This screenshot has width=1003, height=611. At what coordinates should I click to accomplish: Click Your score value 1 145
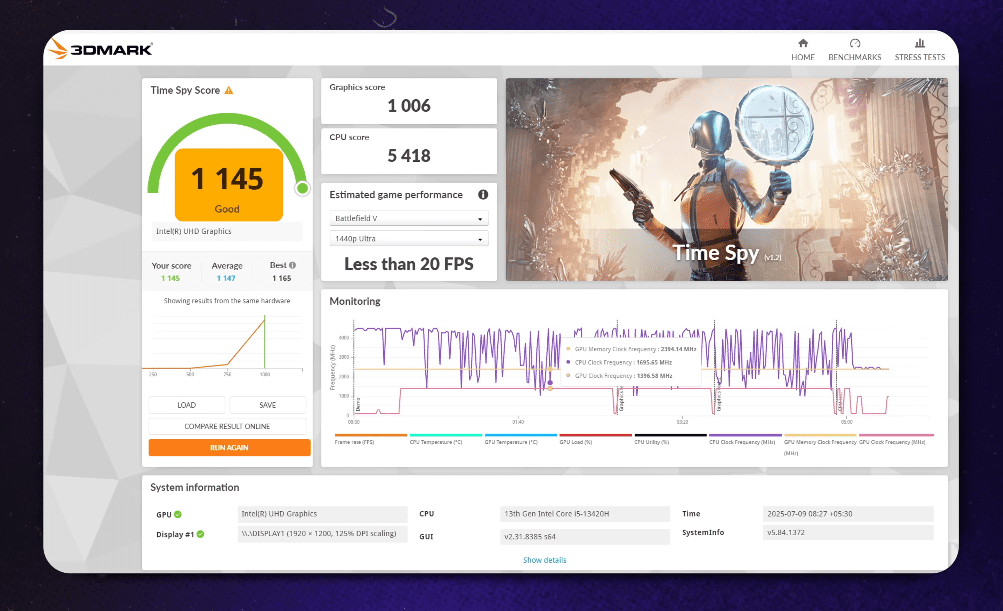click(170, 278)
